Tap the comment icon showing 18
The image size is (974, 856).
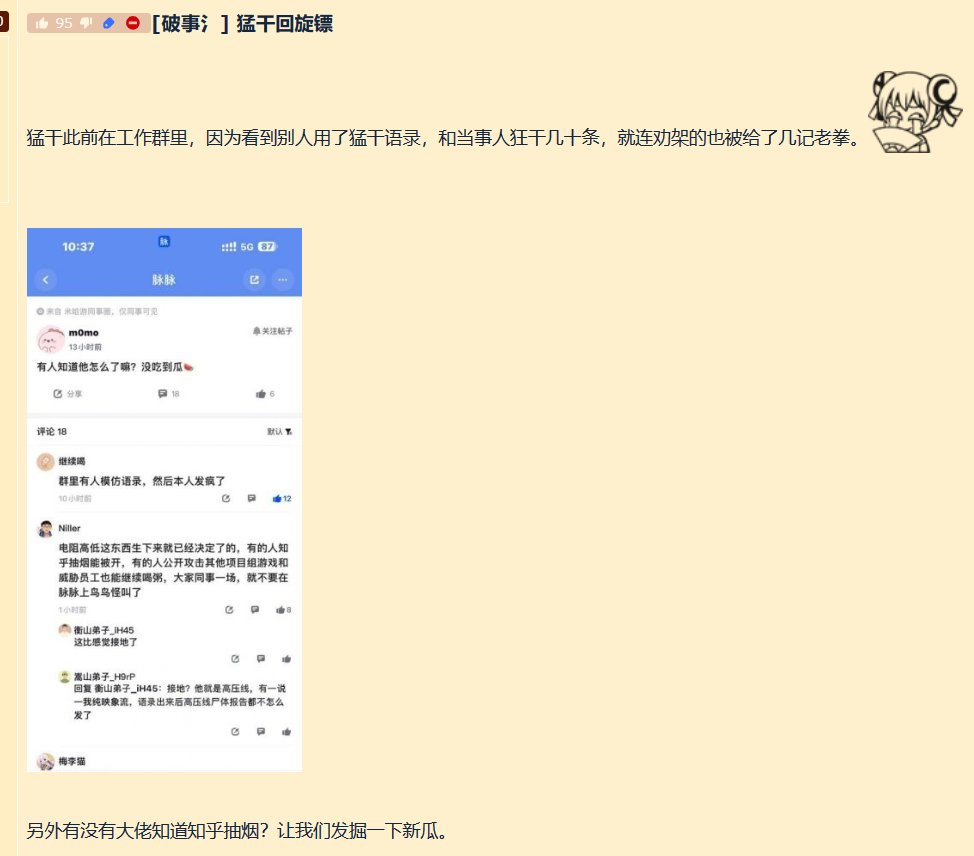[168, 394]
